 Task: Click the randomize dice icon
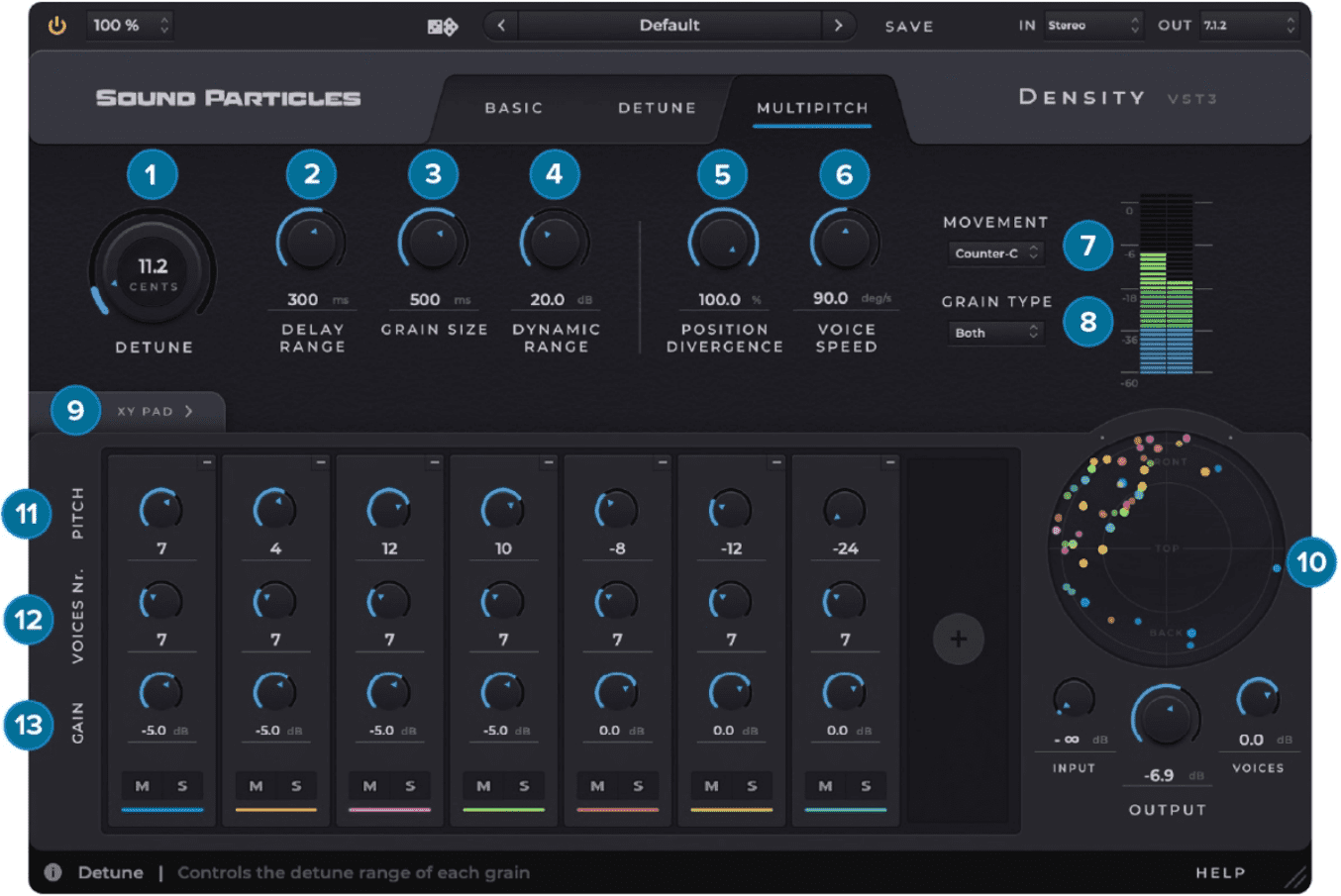(443, 27)
